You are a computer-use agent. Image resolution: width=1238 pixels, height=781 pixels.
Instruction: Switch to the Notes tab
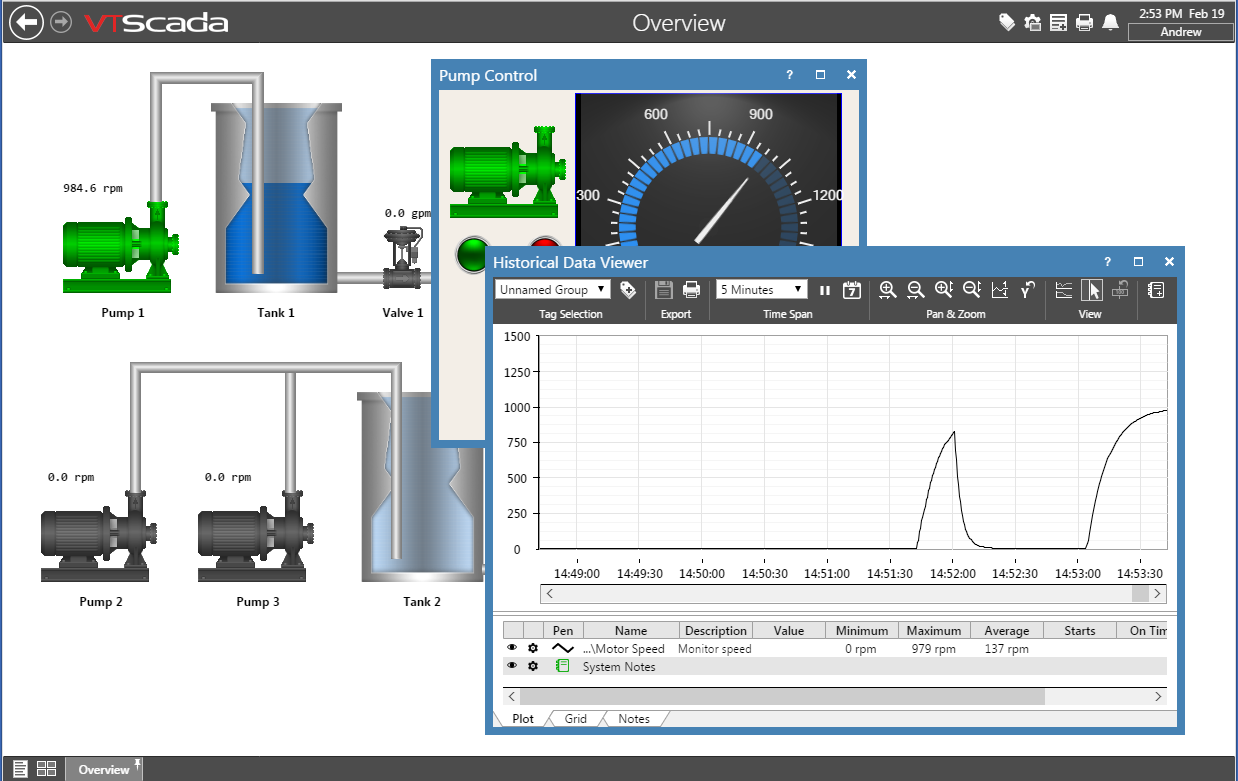click(x=633, y=719)
